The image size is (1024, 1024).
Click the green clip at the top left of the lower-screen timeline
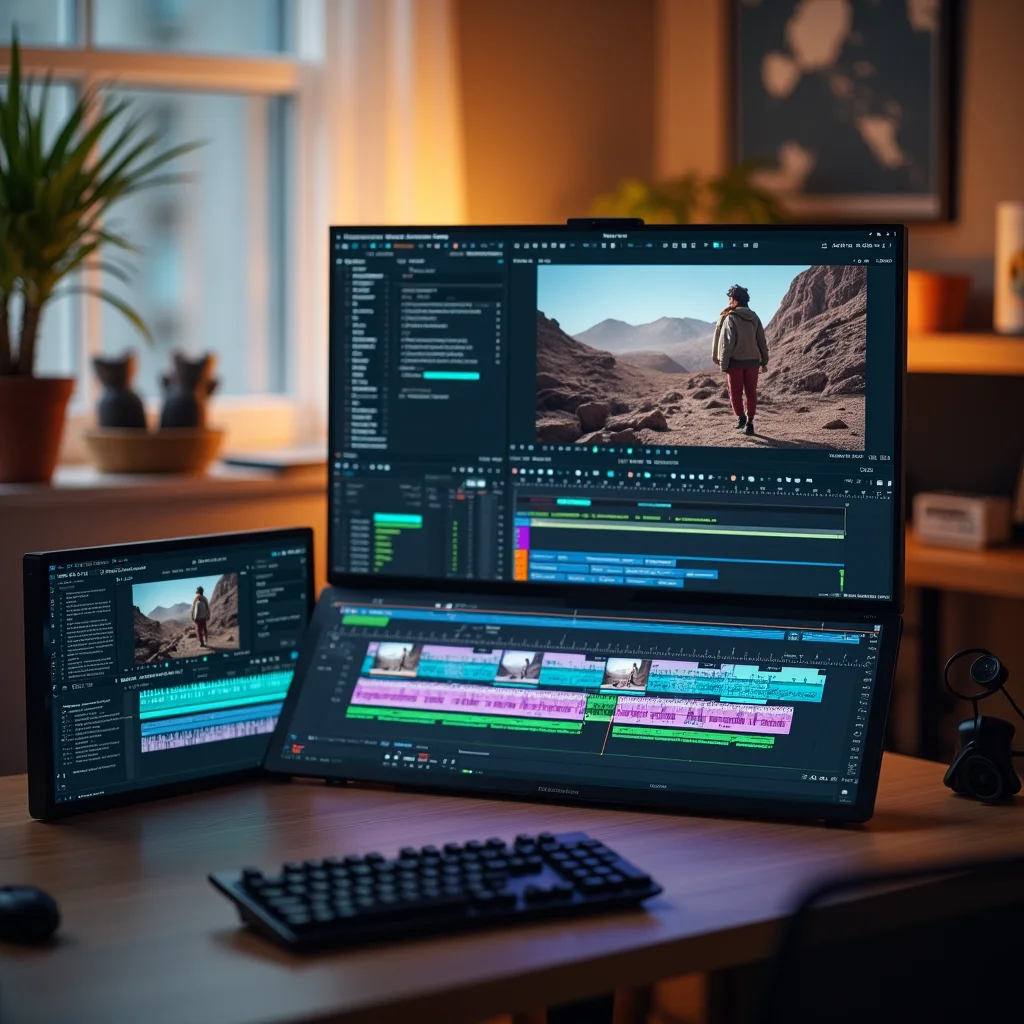[x=364, y=620]
